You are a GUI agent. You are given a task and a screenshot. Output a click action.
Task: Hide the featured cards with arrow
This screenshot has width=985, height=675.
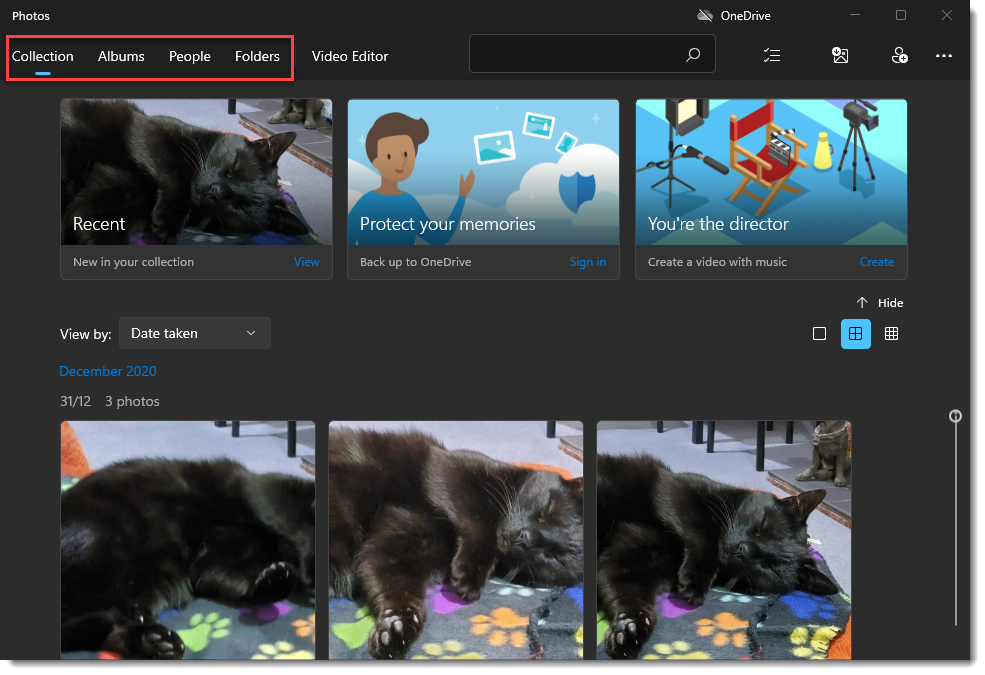tap(879, 303)
